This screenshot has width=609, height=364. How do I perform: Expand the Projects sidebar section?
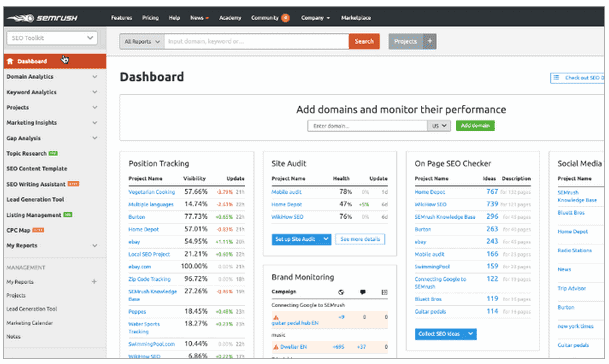(95, 107)
